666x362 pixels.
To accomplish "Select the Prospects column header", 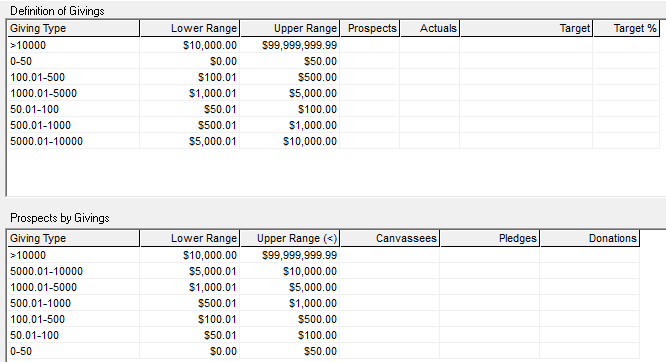I will 370,28.
